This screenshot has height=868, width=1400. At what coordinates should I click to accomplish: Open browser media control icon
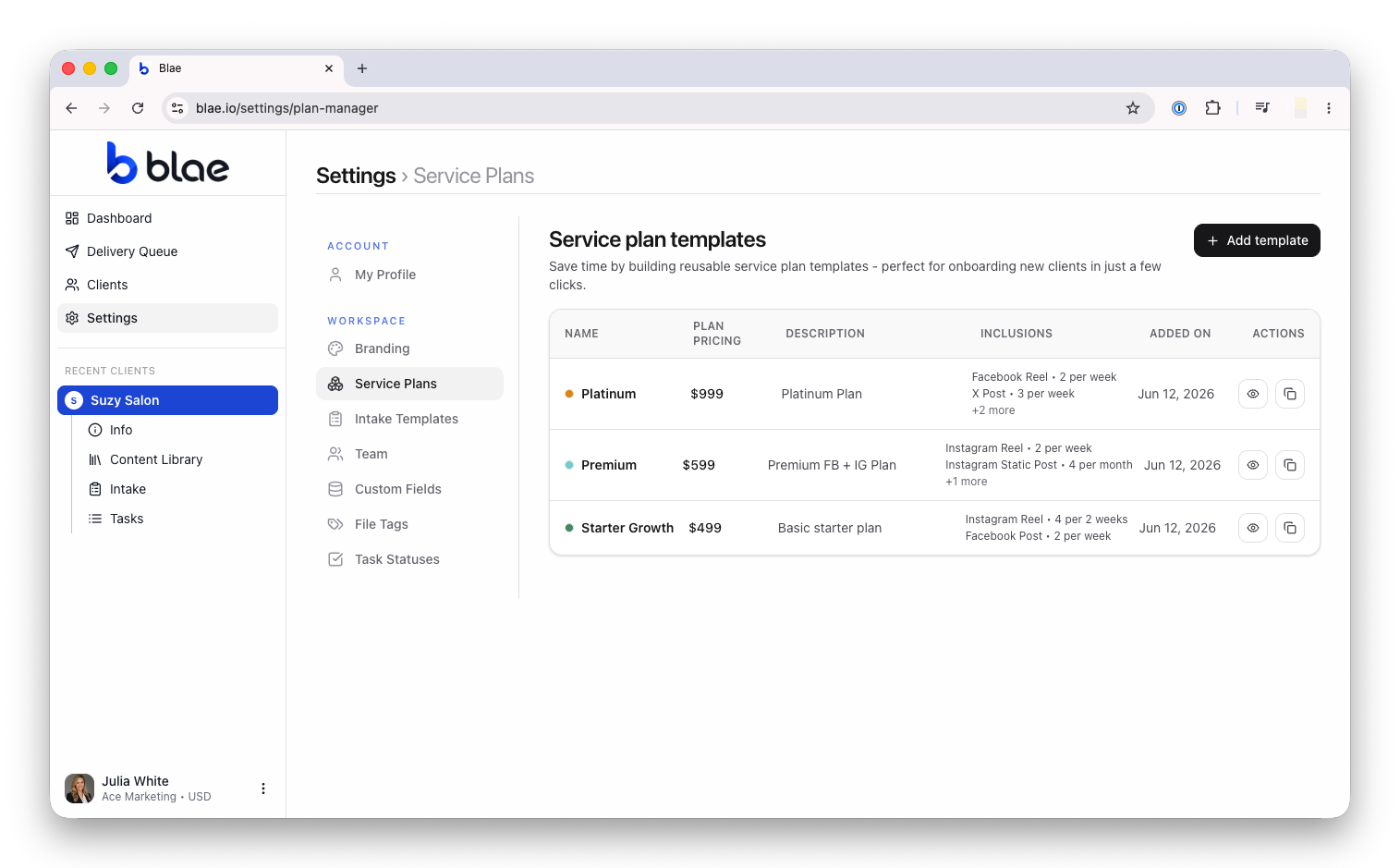pyautogui.click(x=1262, y=108)
